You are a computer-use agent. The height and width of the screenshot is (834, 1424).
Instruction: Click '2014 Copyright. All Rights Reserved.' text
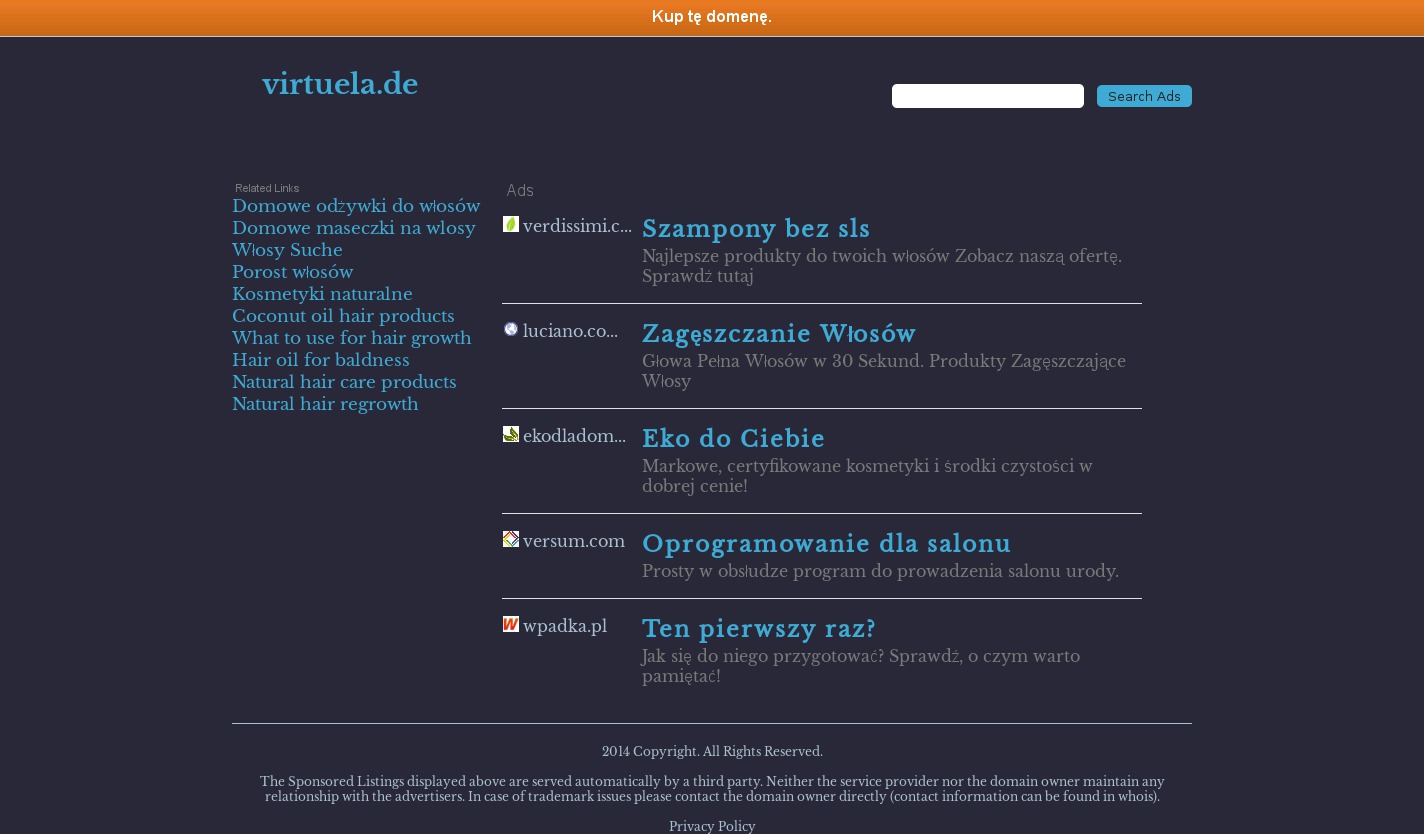pyautogui.click(x=712, y=751)
